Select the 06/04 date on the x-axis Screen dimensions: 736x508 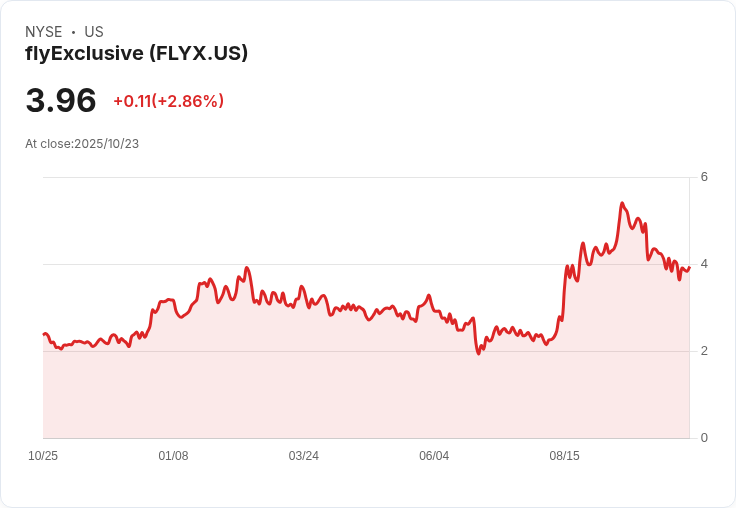(434, 456)
